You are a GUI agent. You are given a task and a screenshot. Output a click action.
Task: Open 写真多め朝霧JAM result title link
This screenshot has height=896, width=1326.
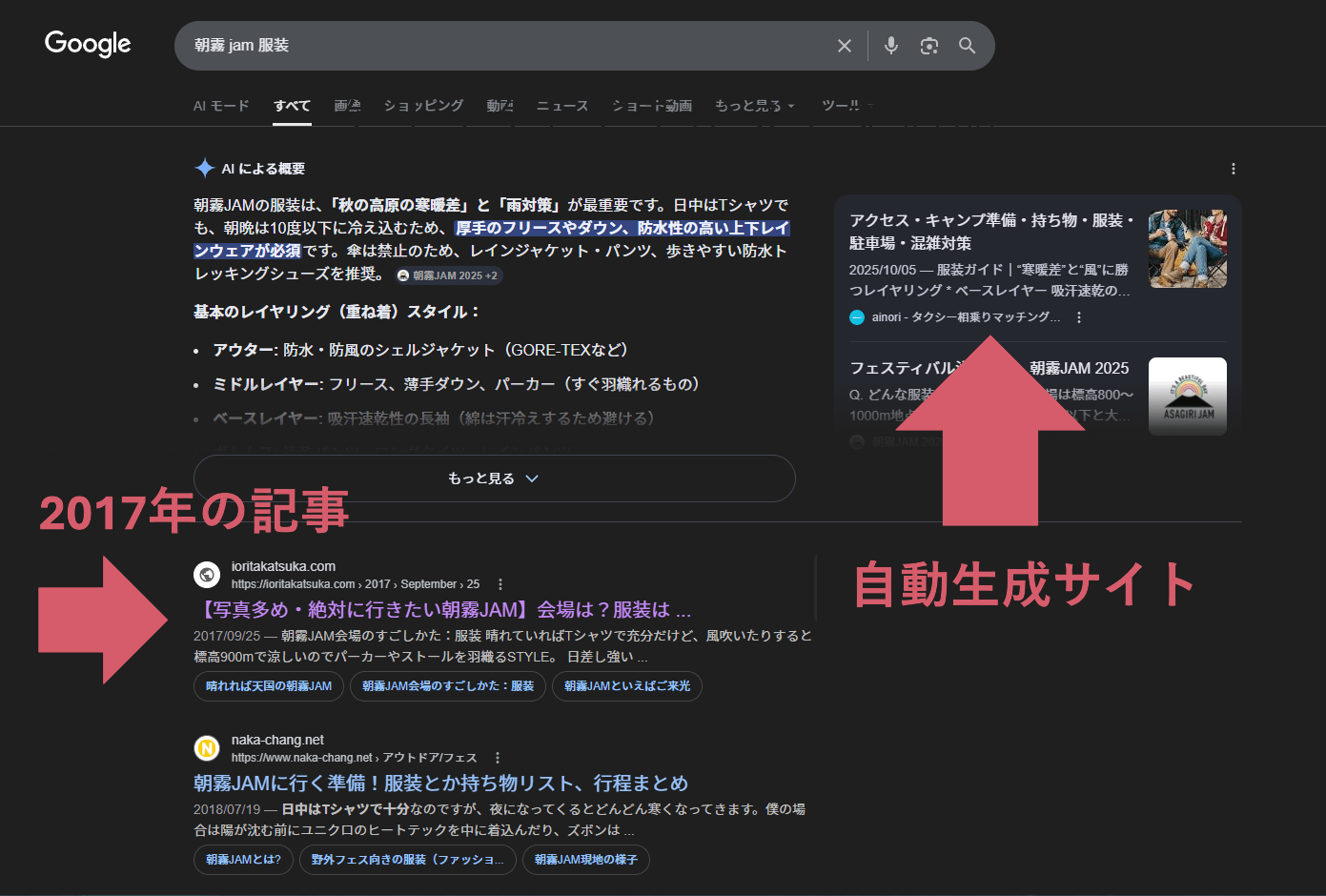pos(442,610)
